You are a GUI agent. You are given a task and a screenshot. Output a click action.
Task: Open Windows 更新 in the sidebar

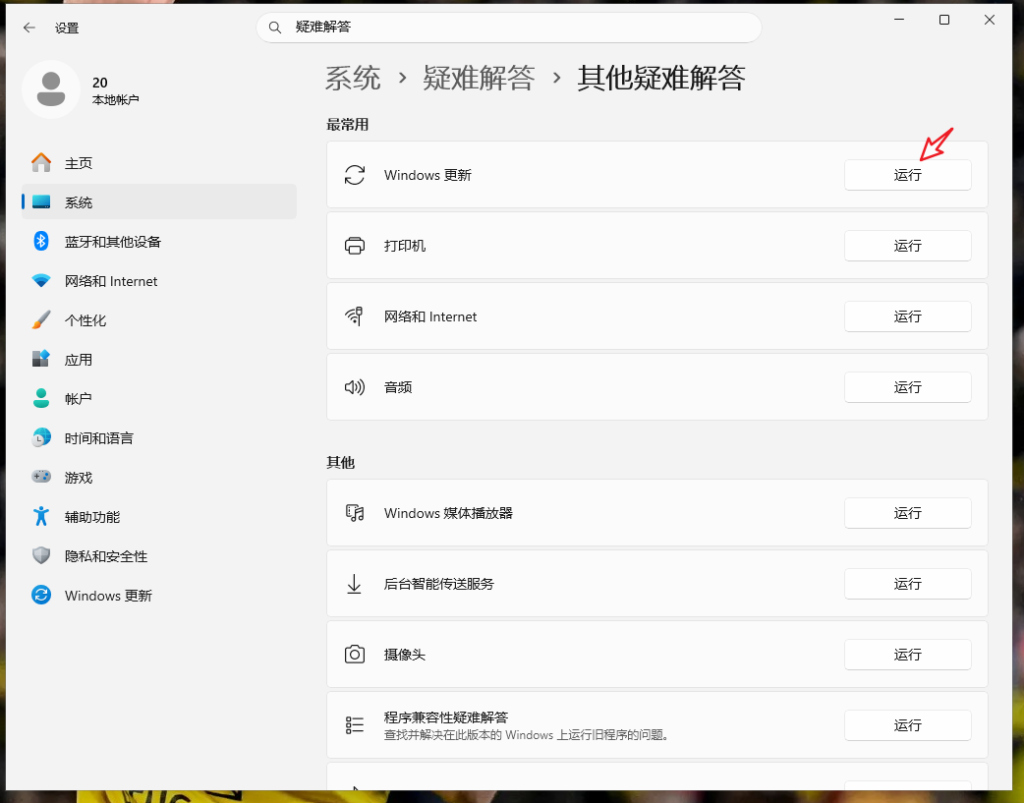tap(159, 595)
